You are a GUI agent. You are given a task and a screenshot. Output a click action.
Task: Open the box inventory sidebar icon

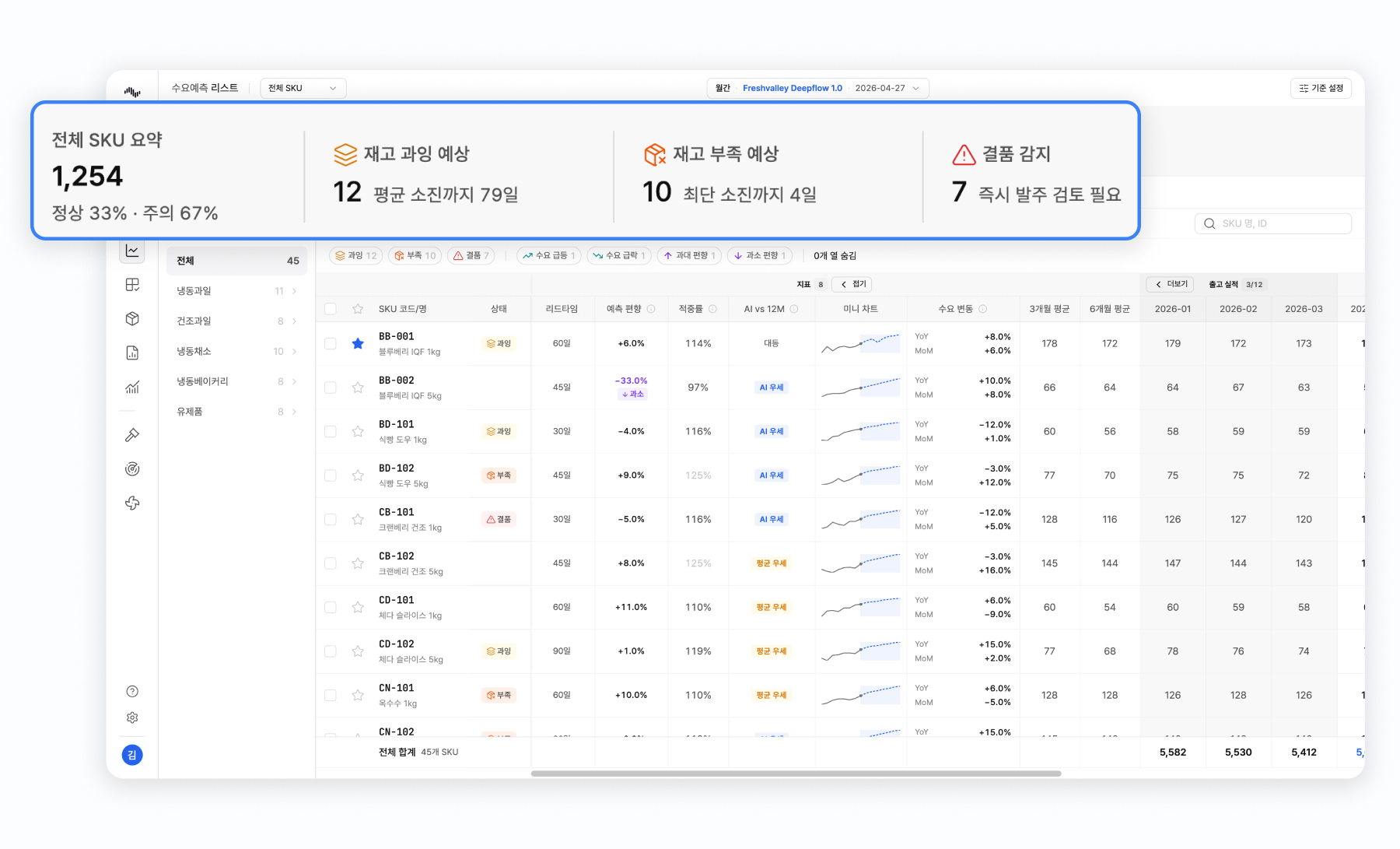tap(132, 318)
